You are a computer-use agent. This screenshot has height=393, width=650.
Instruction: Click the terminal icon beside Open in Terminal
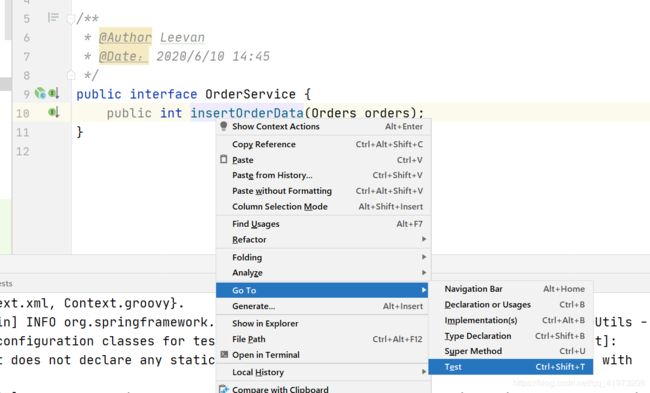(x=224, y=354)
